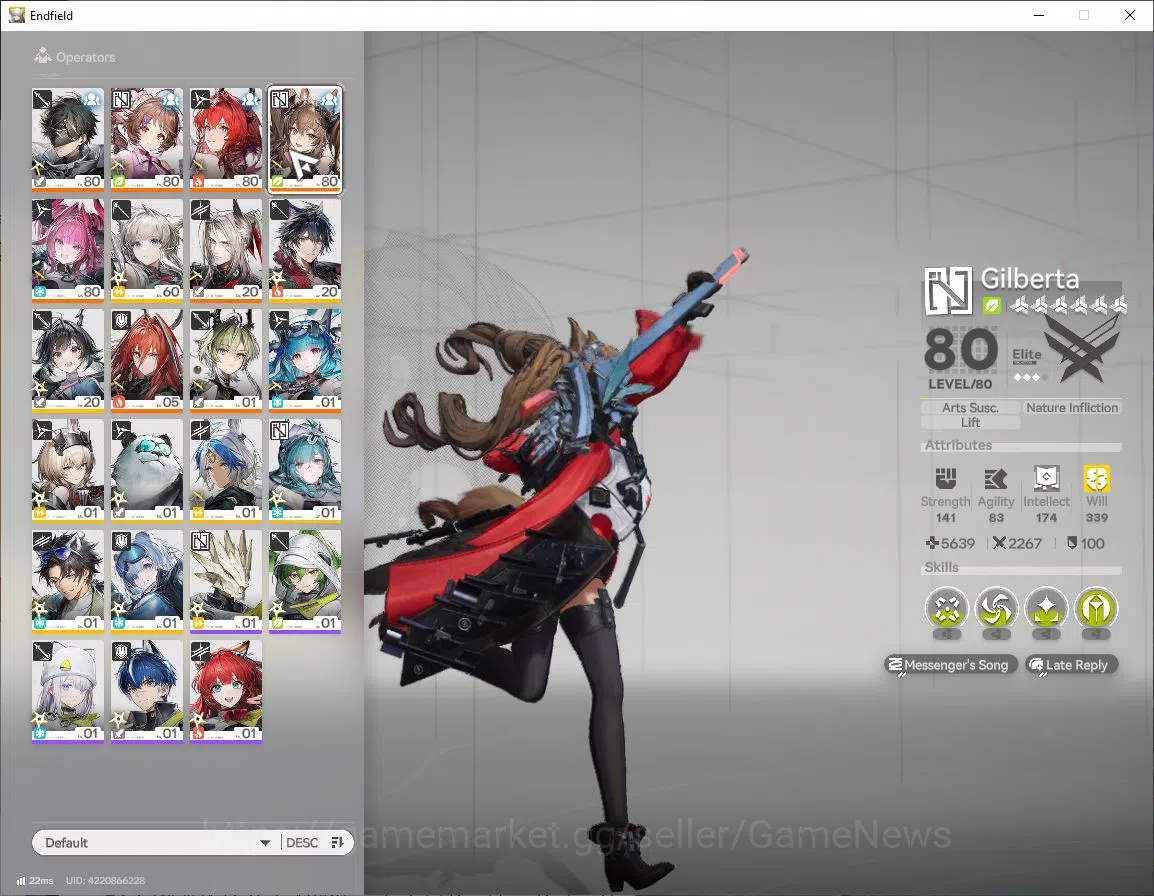Open the first skill icon with crossed pattern

(946, 609)
